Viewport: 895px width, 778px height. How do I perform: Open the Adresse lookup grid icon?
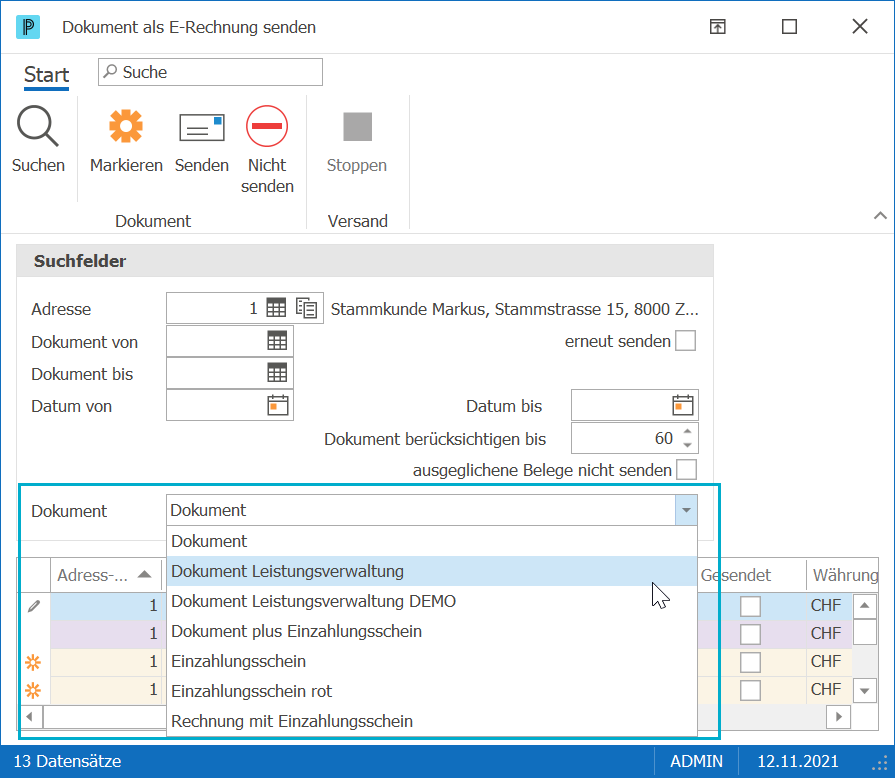tap(276, 308)
